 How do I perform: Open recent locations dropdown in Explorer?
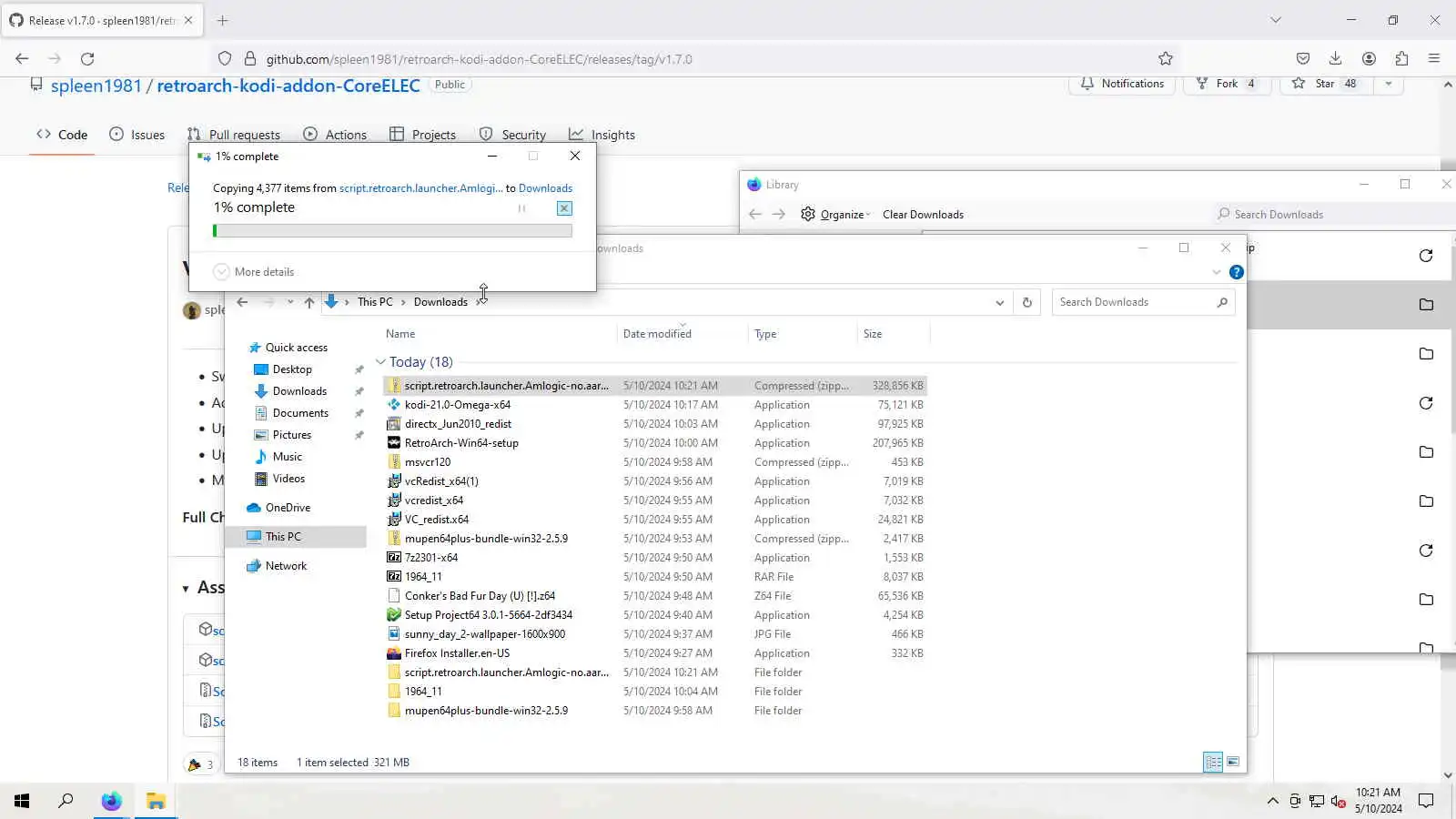[290, 302]
